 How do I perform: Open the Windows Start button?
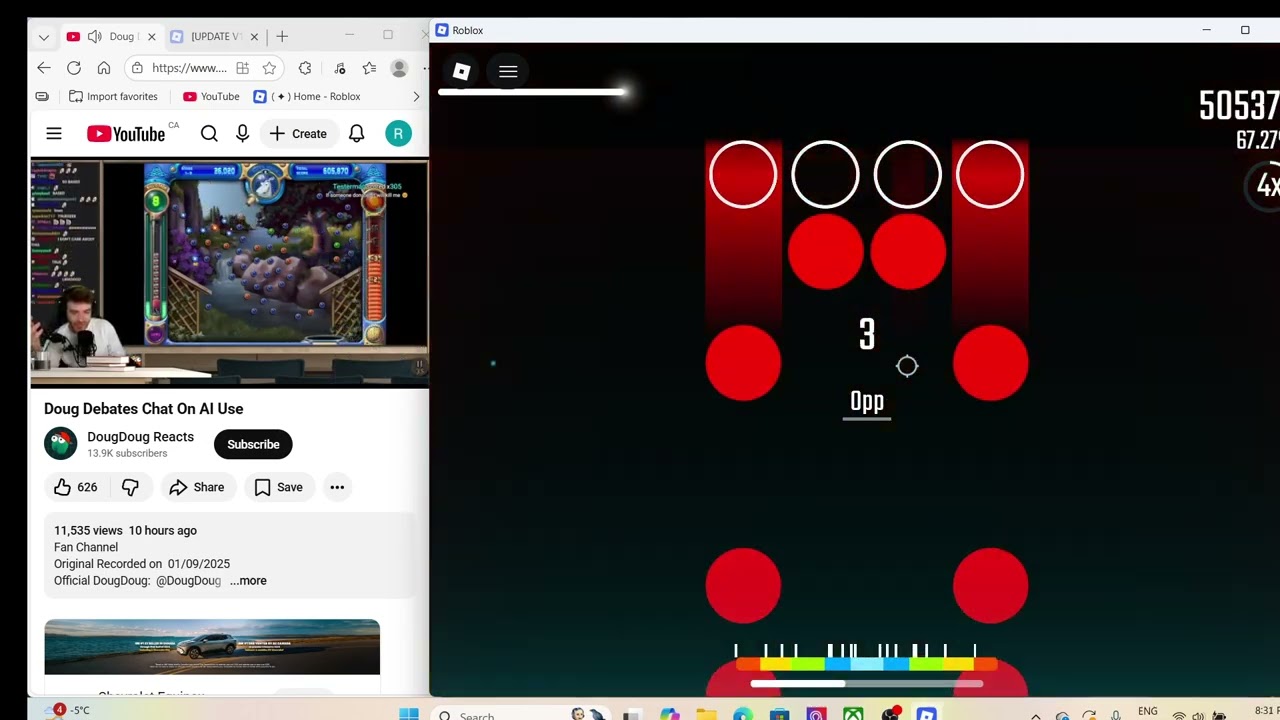tap(409, 714)
